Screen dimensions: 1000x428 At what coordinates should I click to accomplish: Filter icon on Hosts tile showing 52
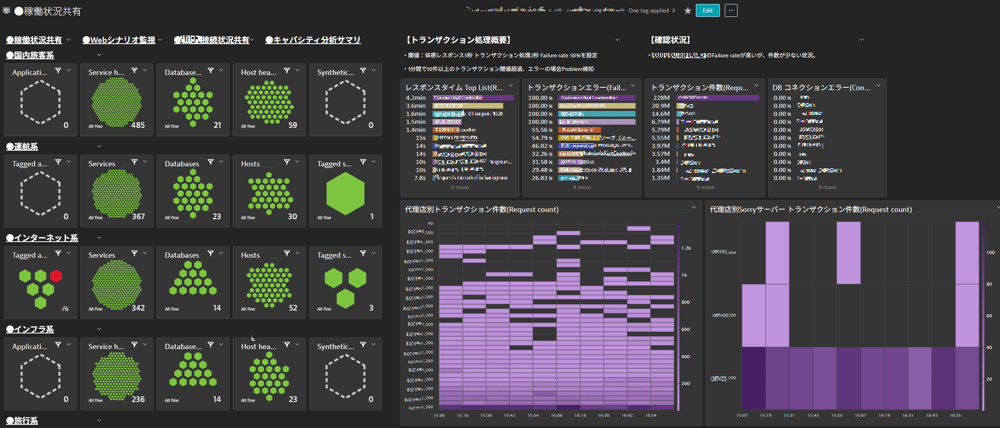pyautogui.click(x=286, y=255)
